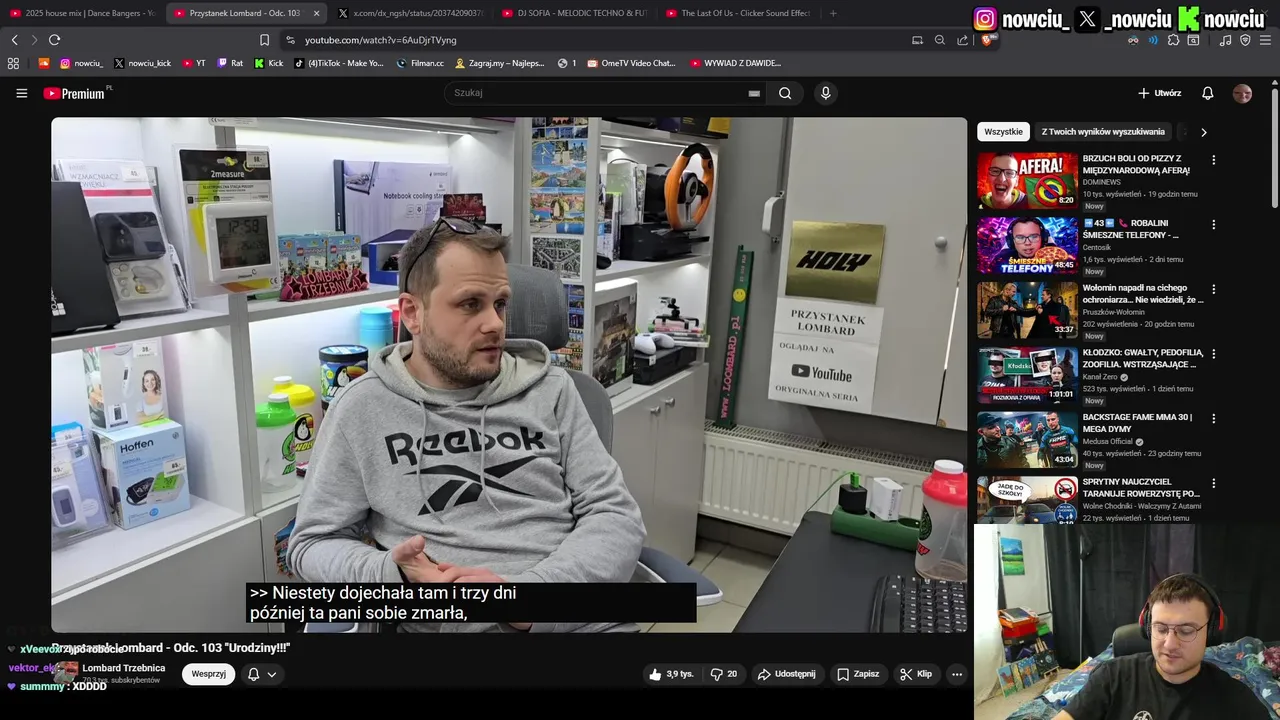Show more filter chips with right arrow
The width and height of the screenshot is (1280, 720).
pyautogui.click(x=1203, y=132)
